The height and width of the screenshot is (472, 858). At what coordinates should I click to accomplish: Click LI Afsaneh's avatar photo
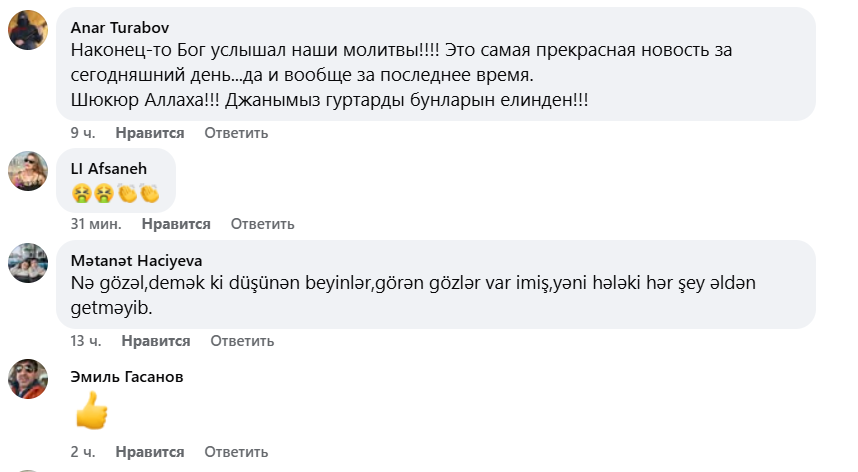coord(28,170)
